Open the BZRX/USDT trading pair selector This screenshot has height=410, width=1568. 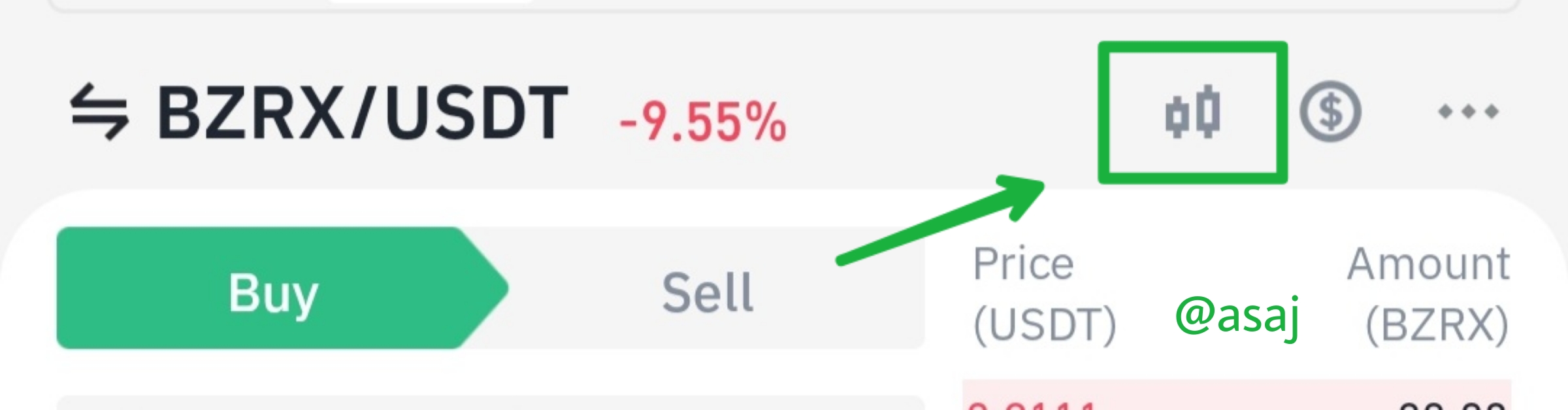click(x=363, y=112)
